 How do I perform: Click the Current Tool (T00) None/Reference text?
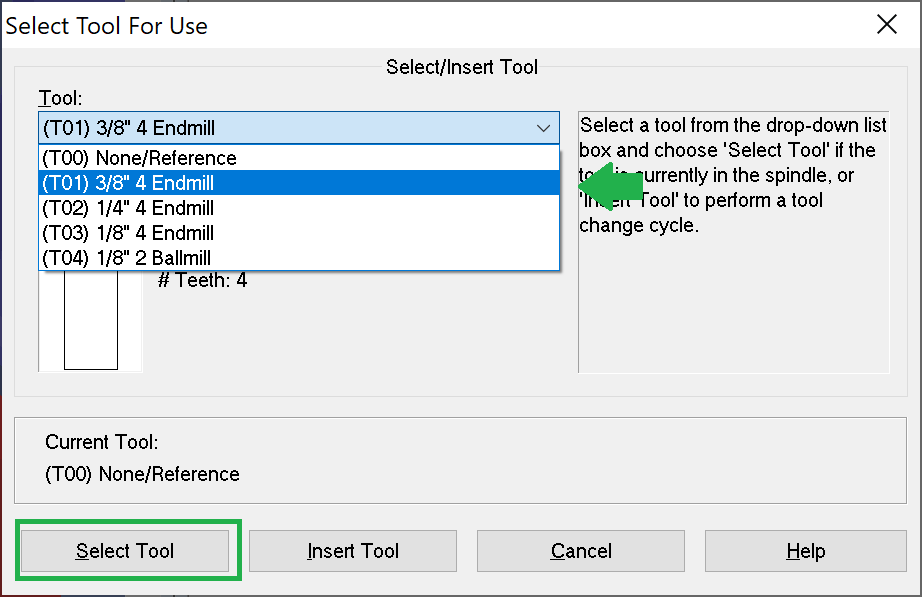142,474
